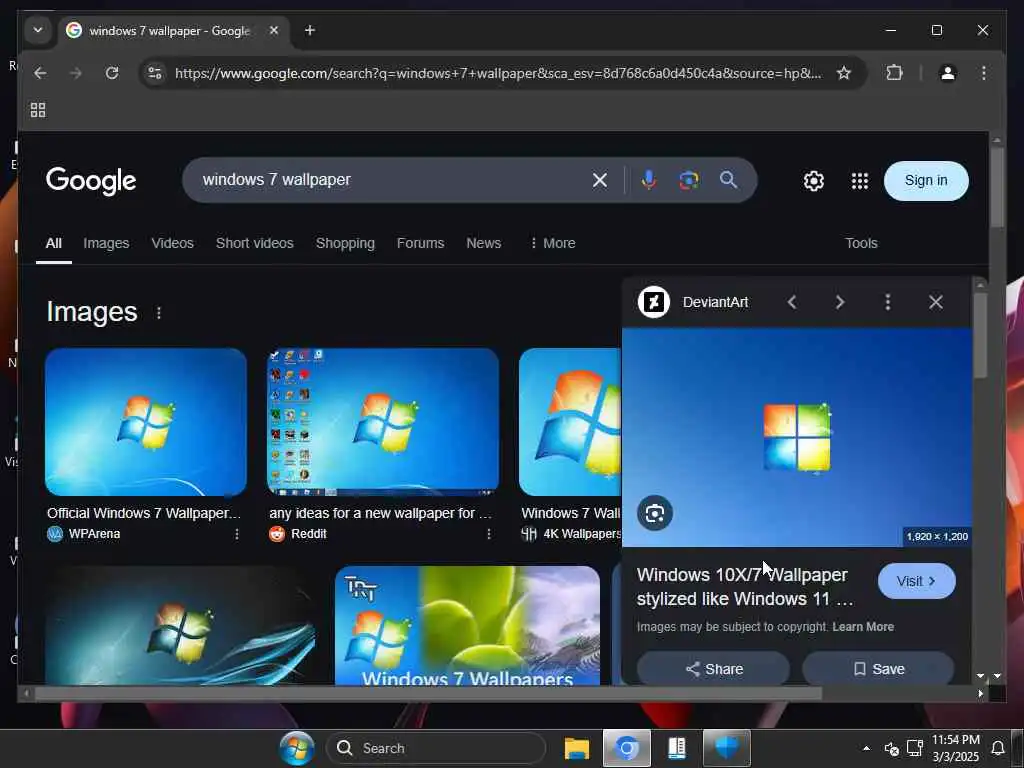This screenshot has width=1024, height=768.
Task: Open the Windows 10X/7 wallpaper preview image
Action: point(797,437)
